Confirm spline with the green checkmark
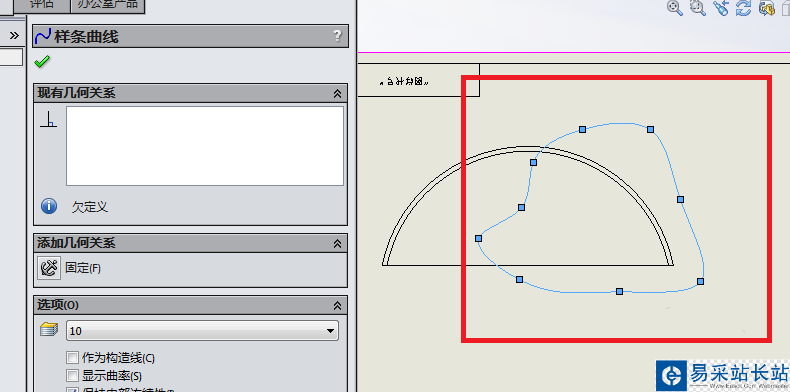Viewport: 790px width, 392px height. (x=42, y=62)
